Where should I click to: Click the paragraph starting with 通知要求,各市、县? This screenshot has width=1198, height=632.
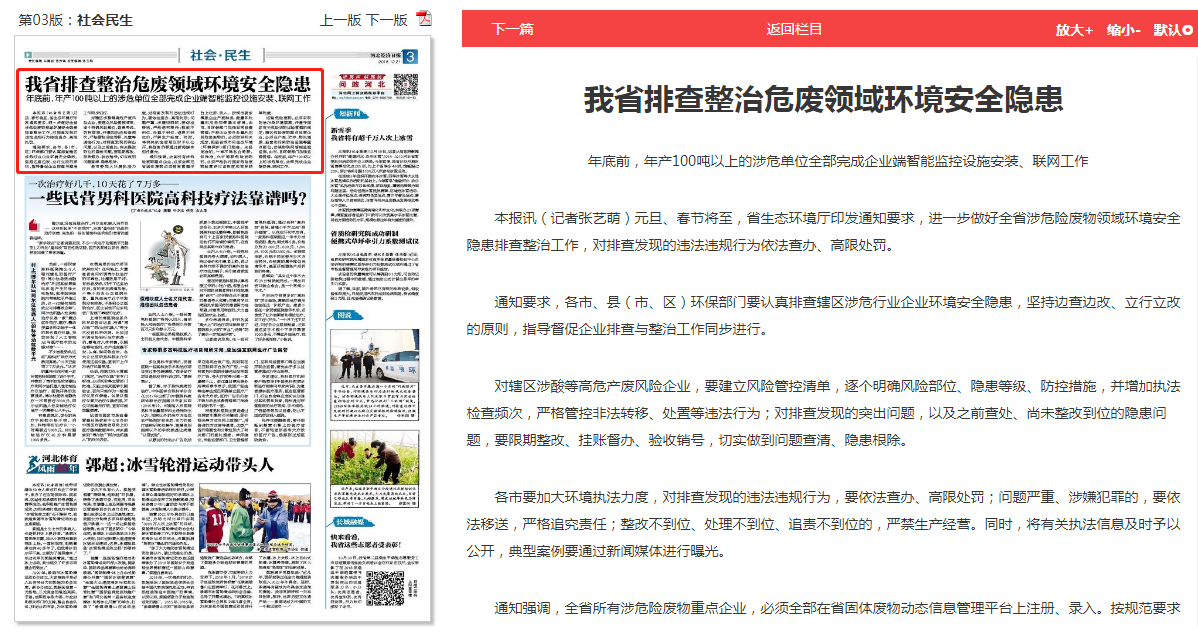click(824, 316)
